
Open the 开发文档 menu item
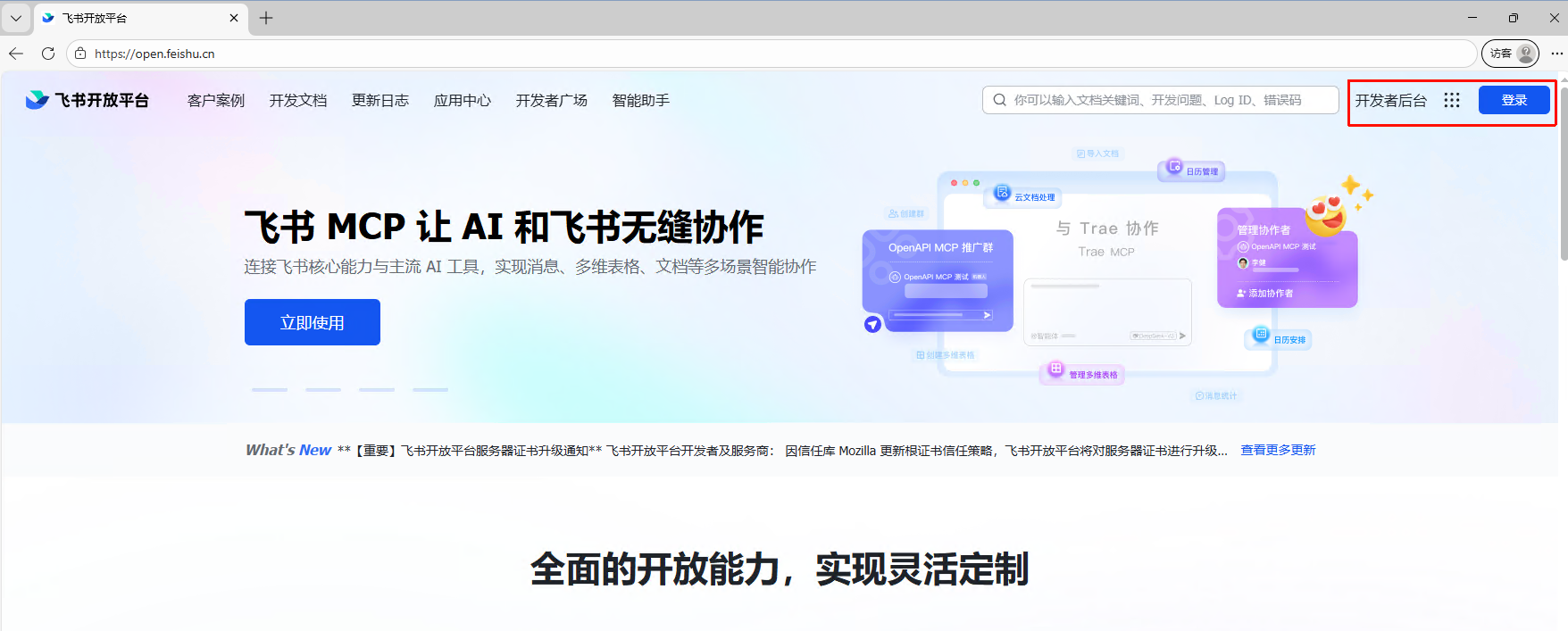[298, 100]
